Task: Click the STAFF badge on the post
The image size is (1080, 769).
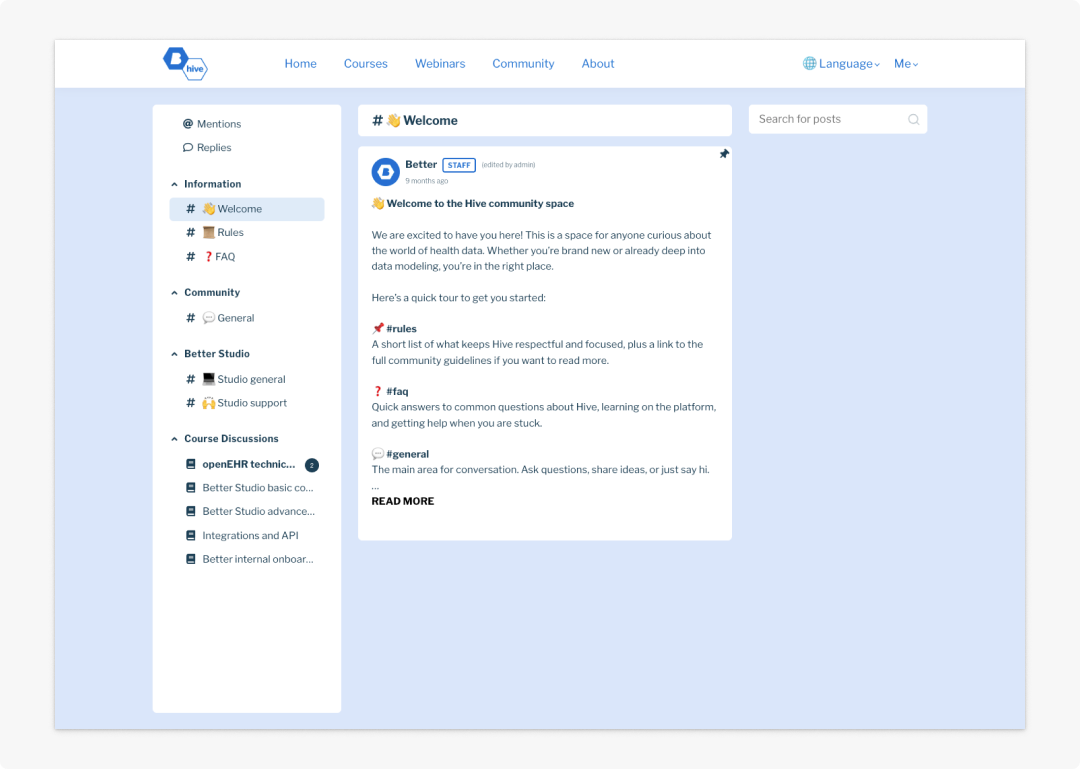Action: [459, 165]
